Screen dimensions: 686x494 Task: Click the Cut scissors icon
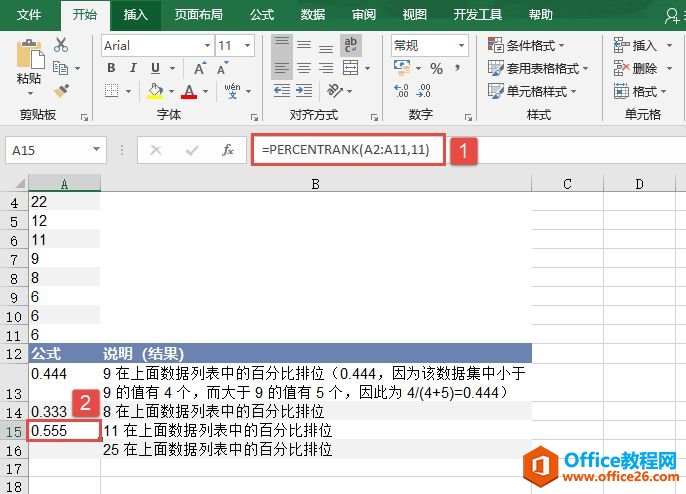[x=61, y=45]
